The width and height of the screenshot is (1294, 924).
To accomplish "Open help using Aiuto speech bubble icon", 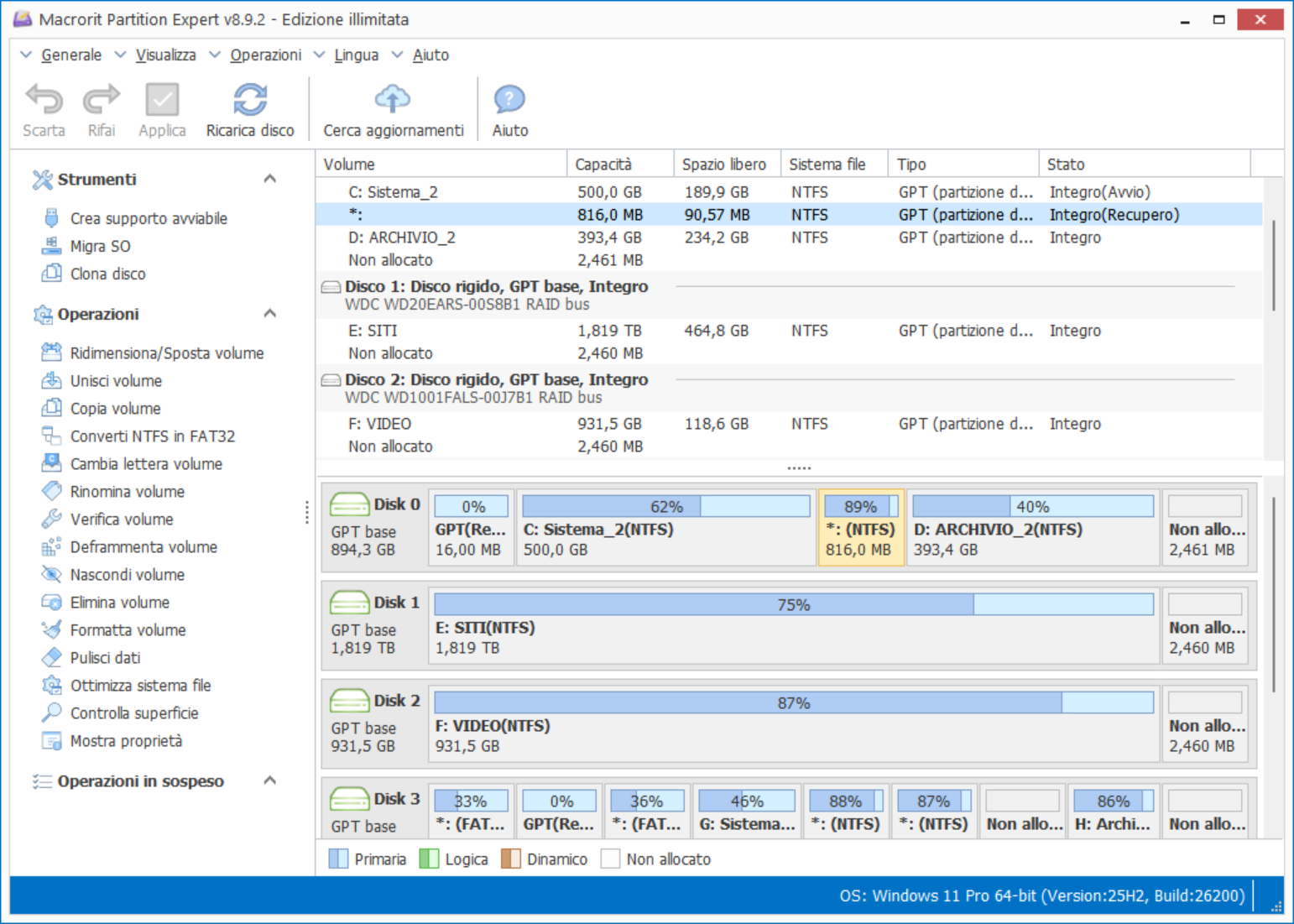I will (509, 100).
